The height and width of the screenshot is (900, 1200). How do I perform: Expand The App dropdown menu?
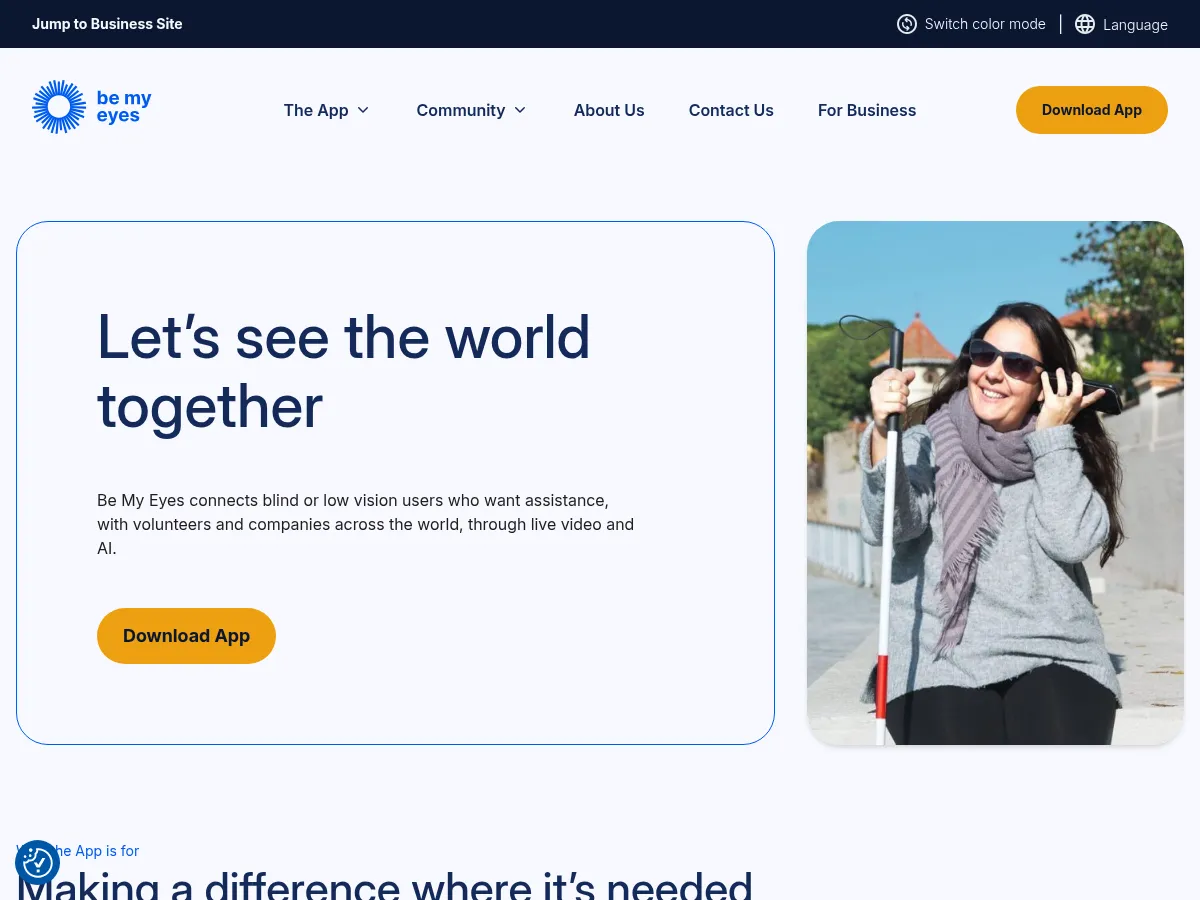[327, 110]
